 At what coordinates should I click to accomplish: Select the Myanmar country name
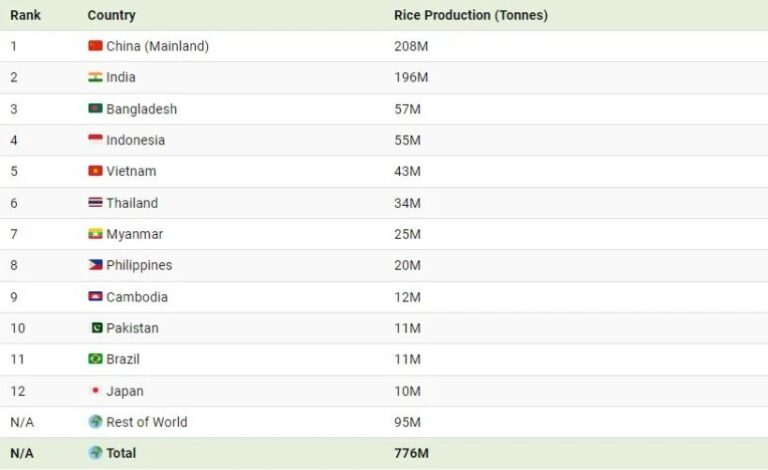point(134,234)
